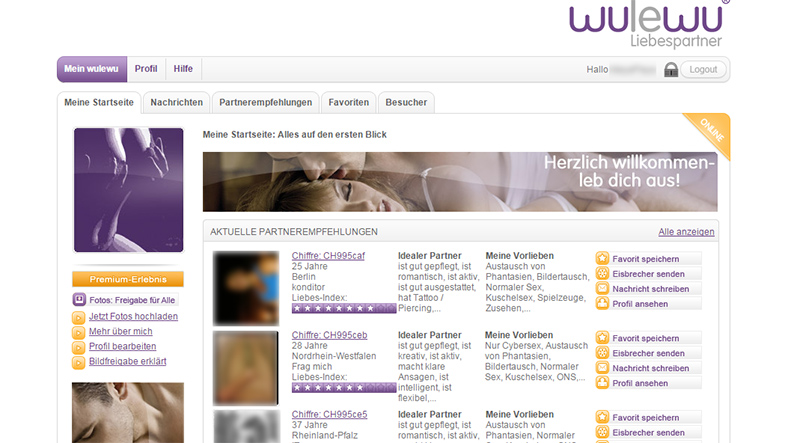This screenshot has width=800, height=443.
Task: Open the Hilfe menu item
Action: pyautogui.click(x=183, y=69)
